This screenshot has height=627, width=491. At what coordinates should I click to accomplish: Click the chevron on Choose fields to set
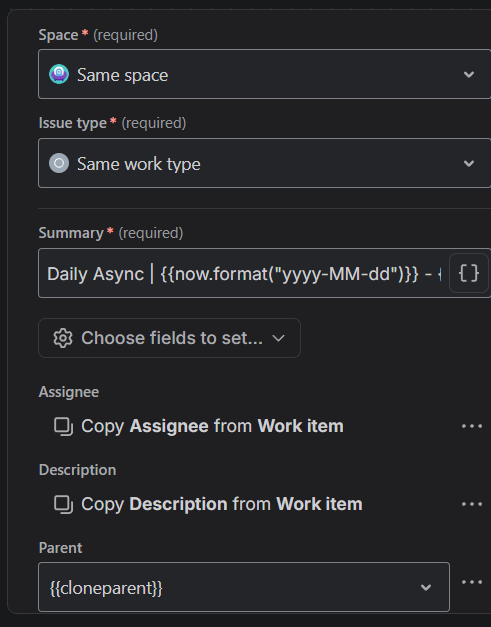click(278, 338)
